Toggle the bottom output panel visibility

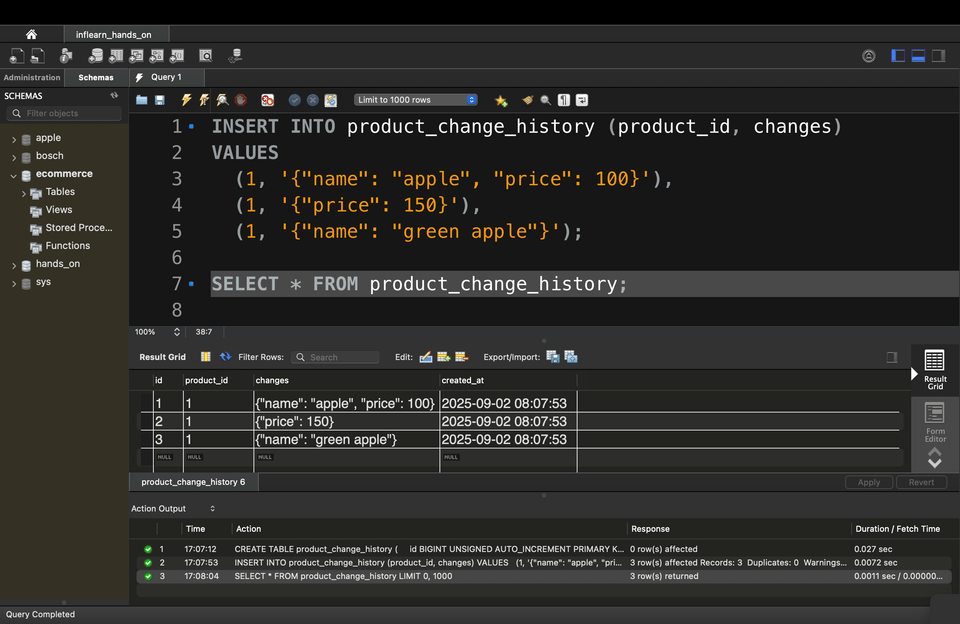pos(918,56)
